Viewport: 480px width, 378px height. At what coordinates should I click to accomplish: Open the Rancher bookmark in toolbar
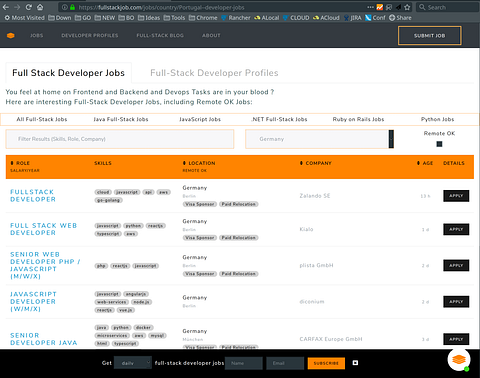[x=236, y=18]
